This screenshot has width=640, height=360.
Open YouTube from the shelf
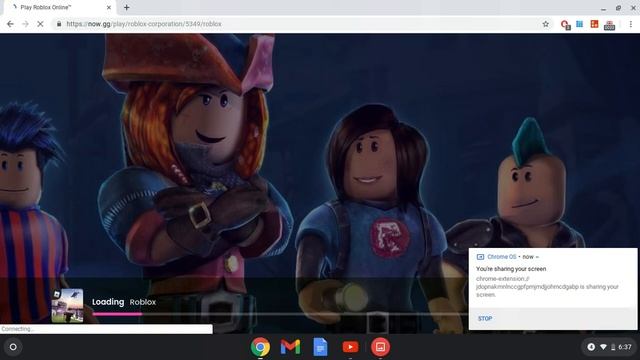click(350, 347)
